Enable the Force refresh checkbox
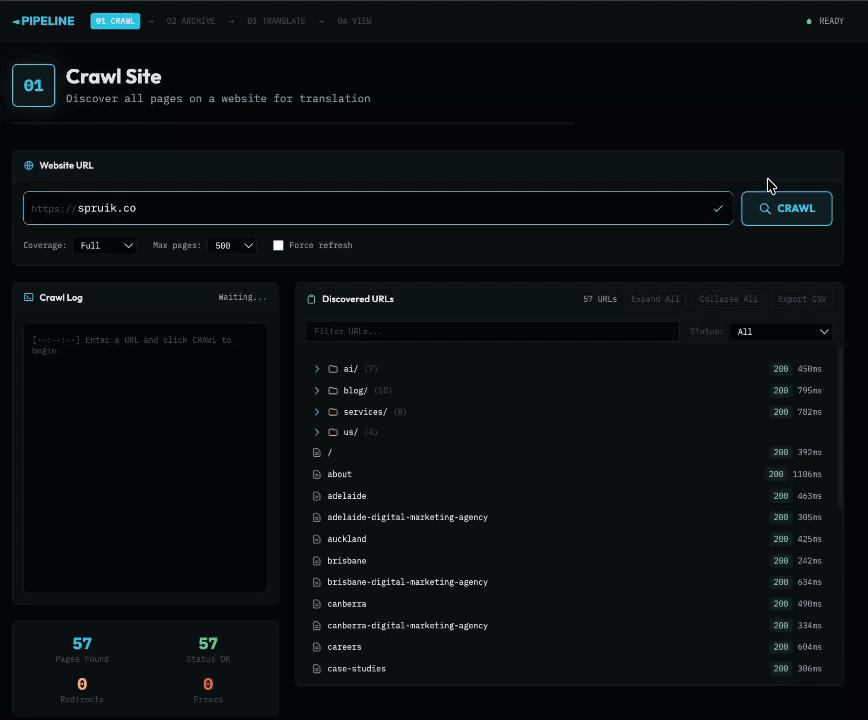 tap(278, 245)
